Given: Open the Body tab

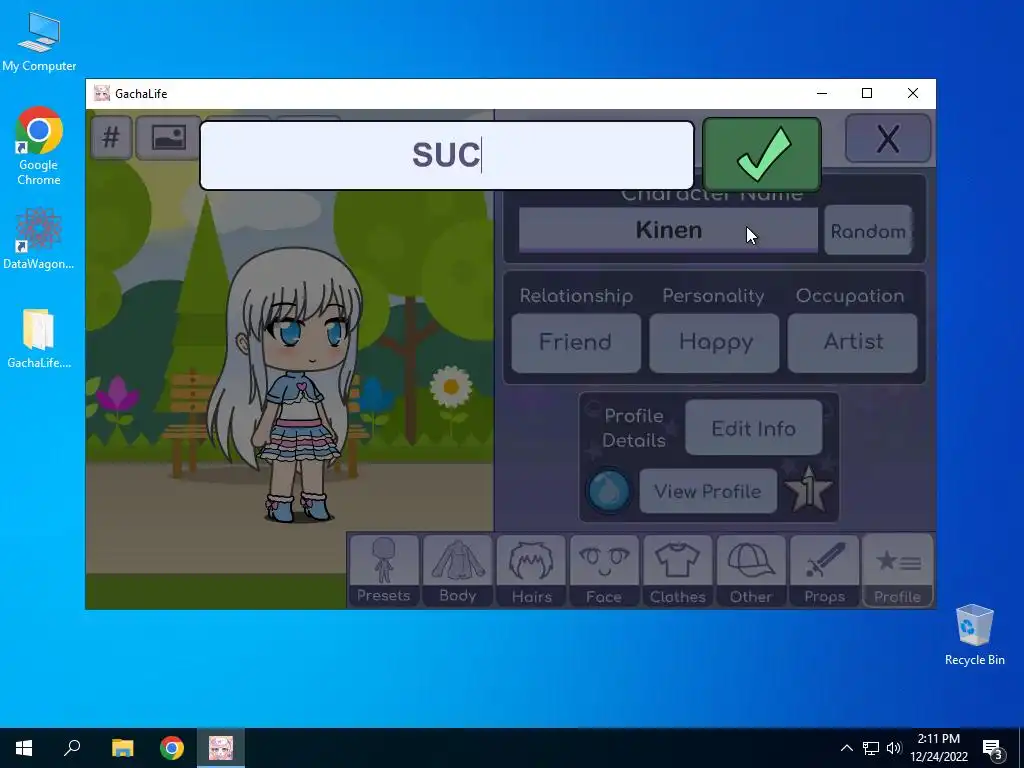Looking at the screenshot, I should (457, 571).
